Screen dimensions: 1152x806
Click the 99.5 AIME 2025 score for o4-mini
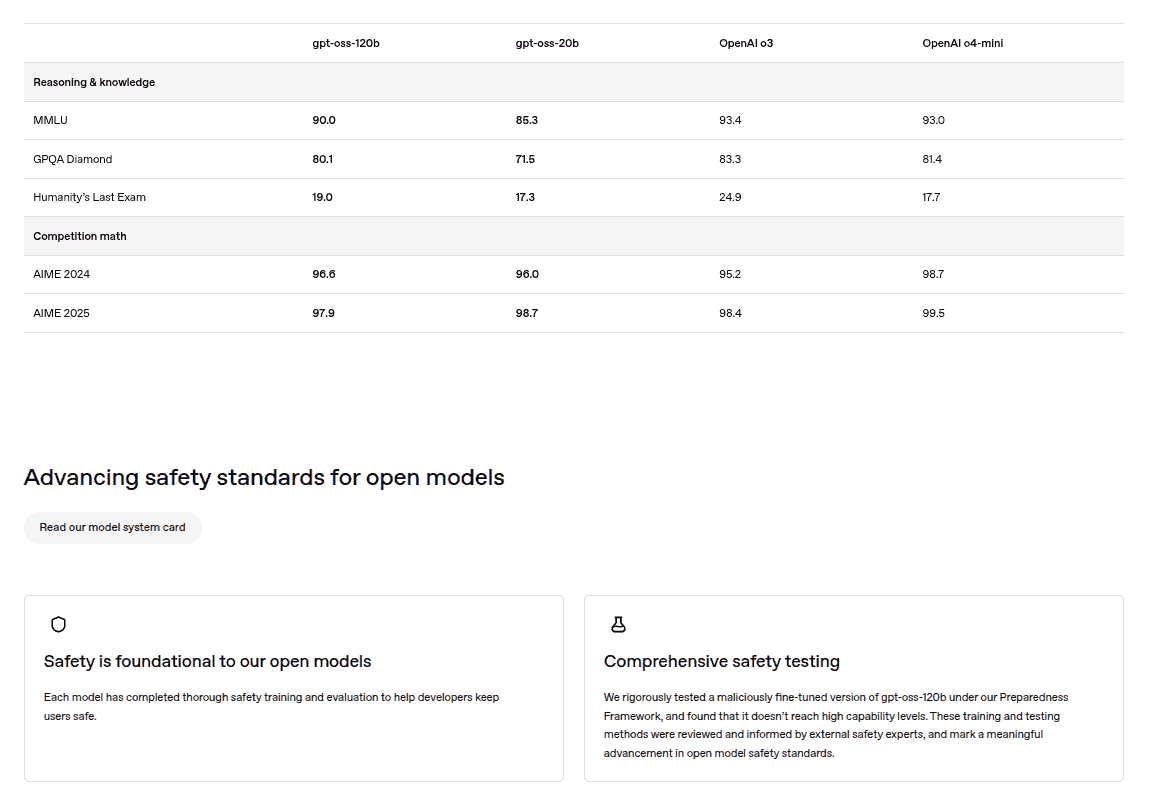pos(933,314)
